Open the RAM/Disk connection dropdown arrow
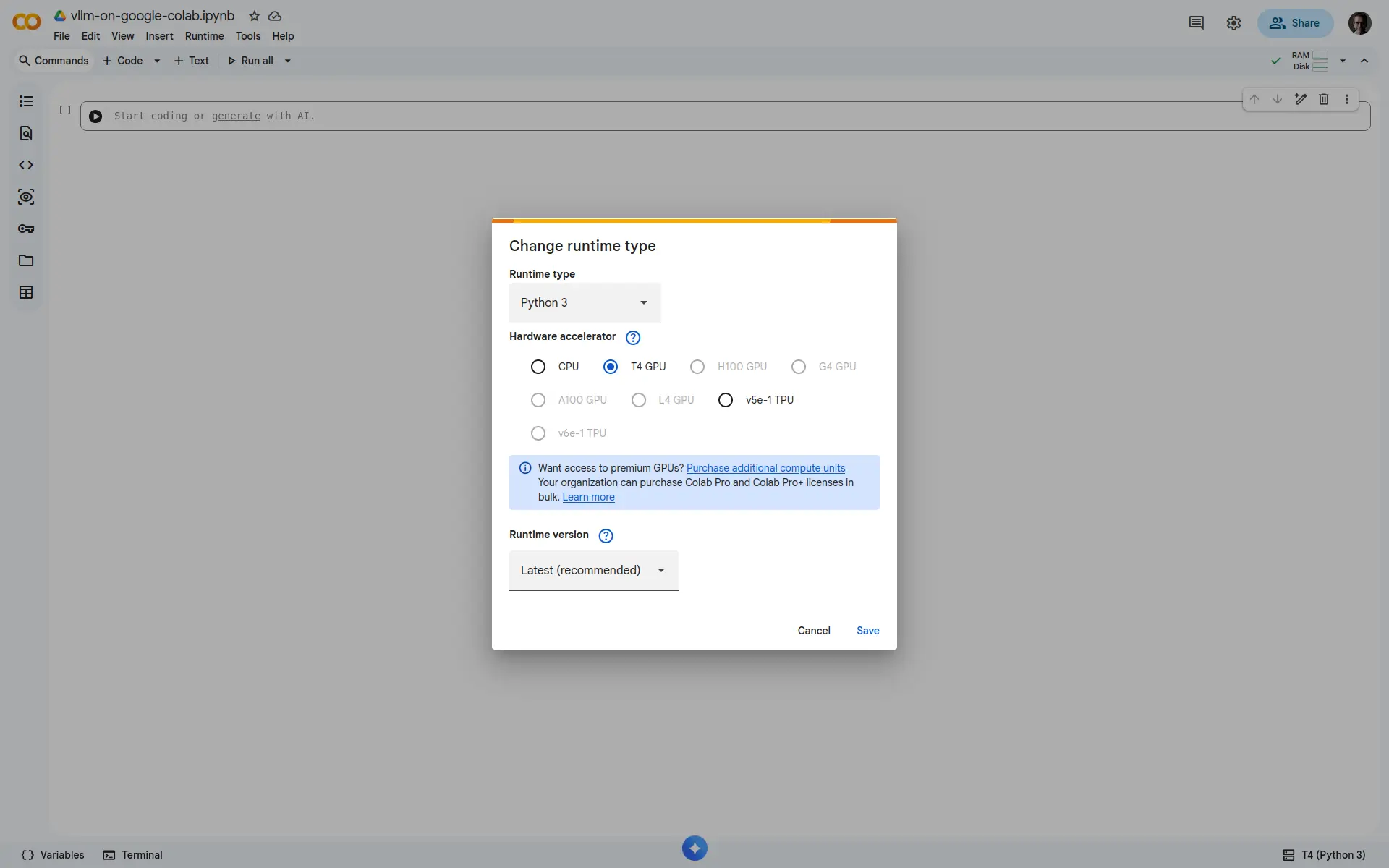Viewport: 1389px width, 868px height. tap(1343, 61)
